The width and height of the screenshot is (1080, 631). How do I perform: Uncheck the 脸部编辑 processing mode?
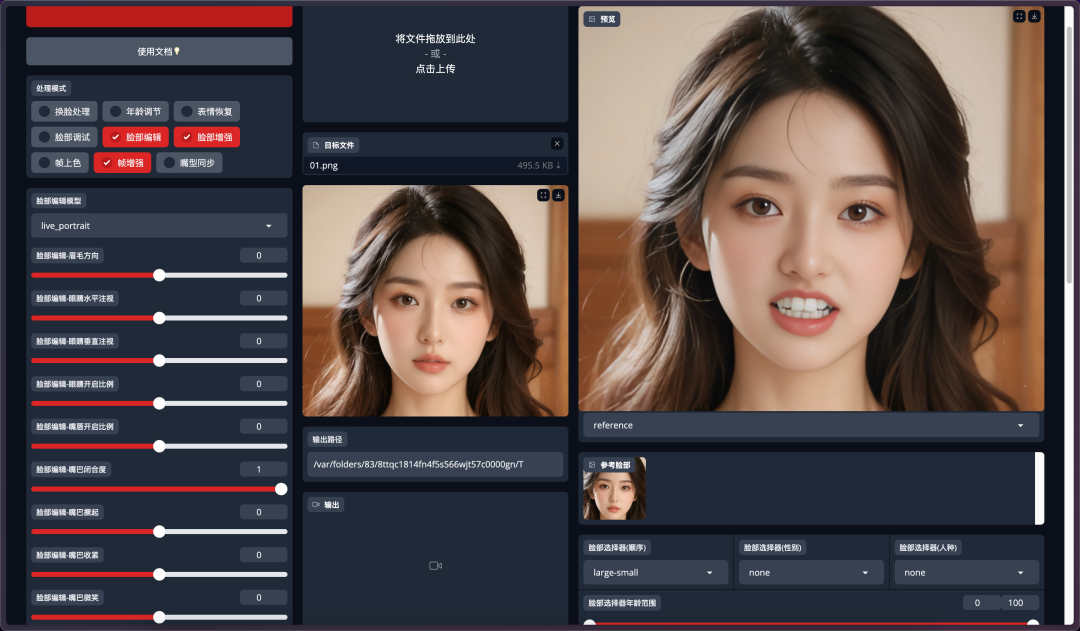(x=136, y=137)
